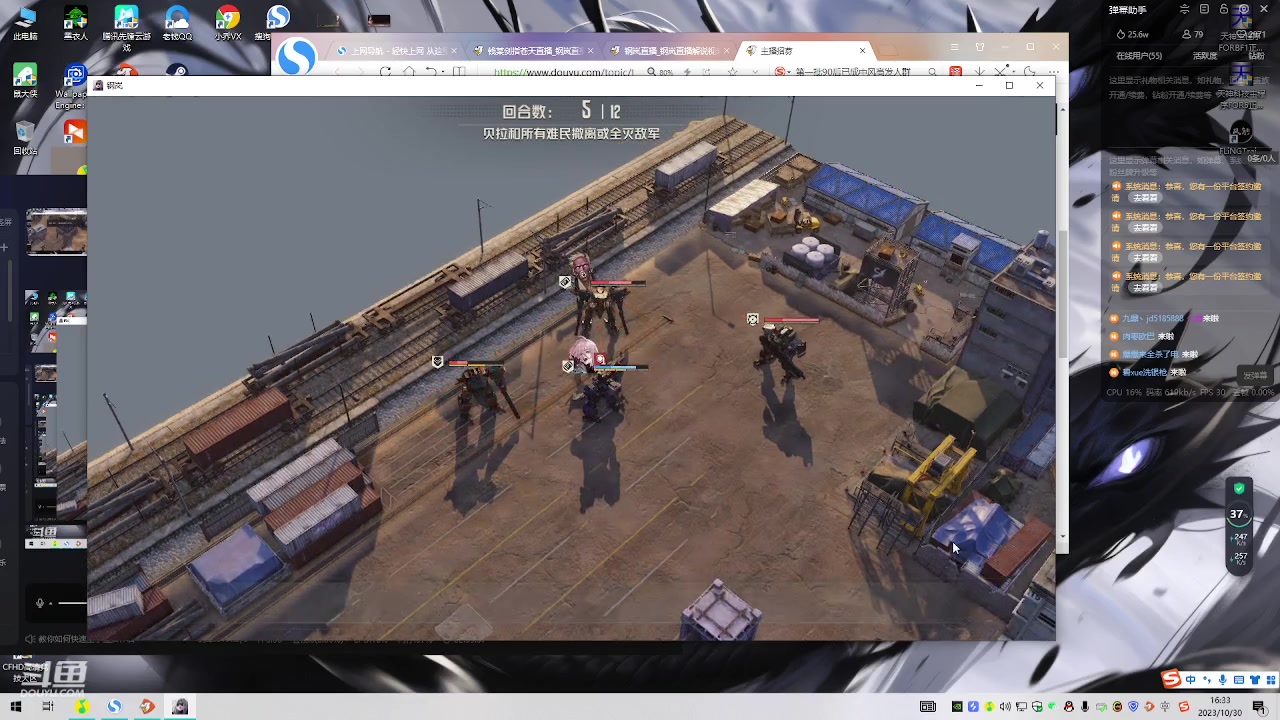Open the orange taskbar app icon
The image size is (1280, 720).
148,706
